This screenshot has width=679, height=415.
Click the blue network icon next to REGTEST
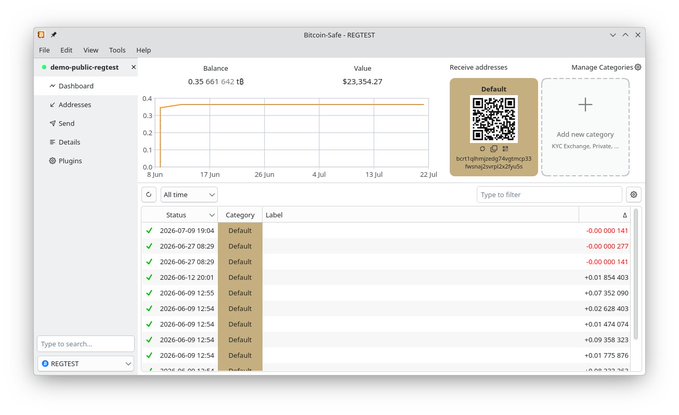tap(45, 363)
